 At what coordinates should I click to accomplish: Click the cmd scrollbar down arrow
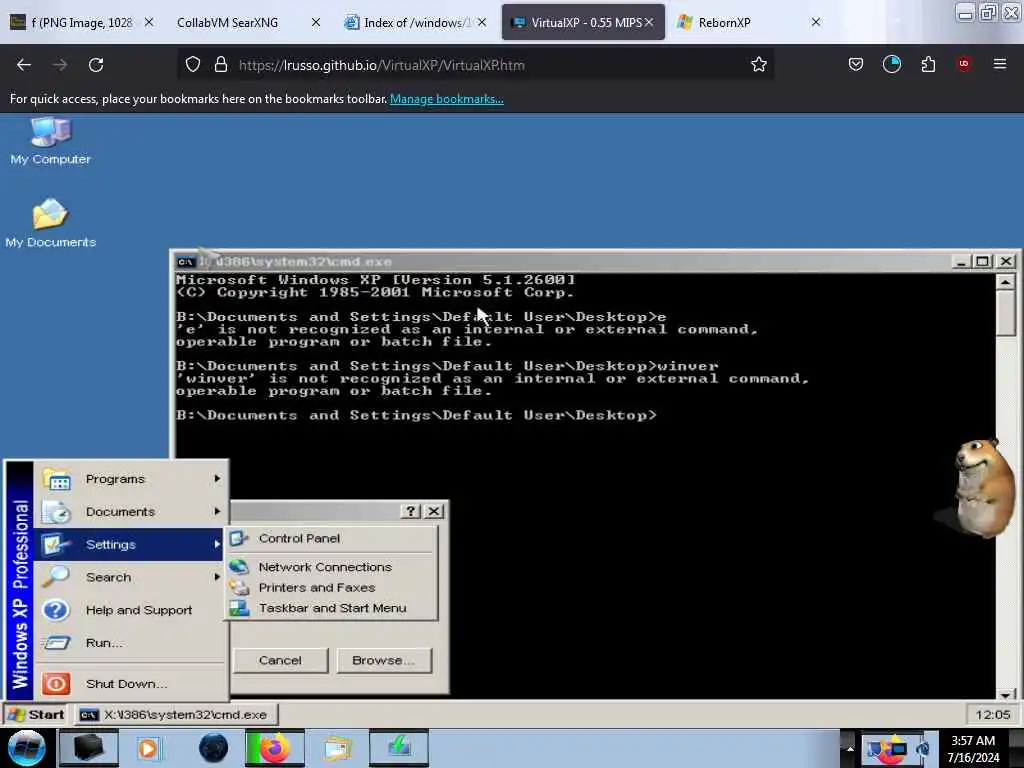1005,694
